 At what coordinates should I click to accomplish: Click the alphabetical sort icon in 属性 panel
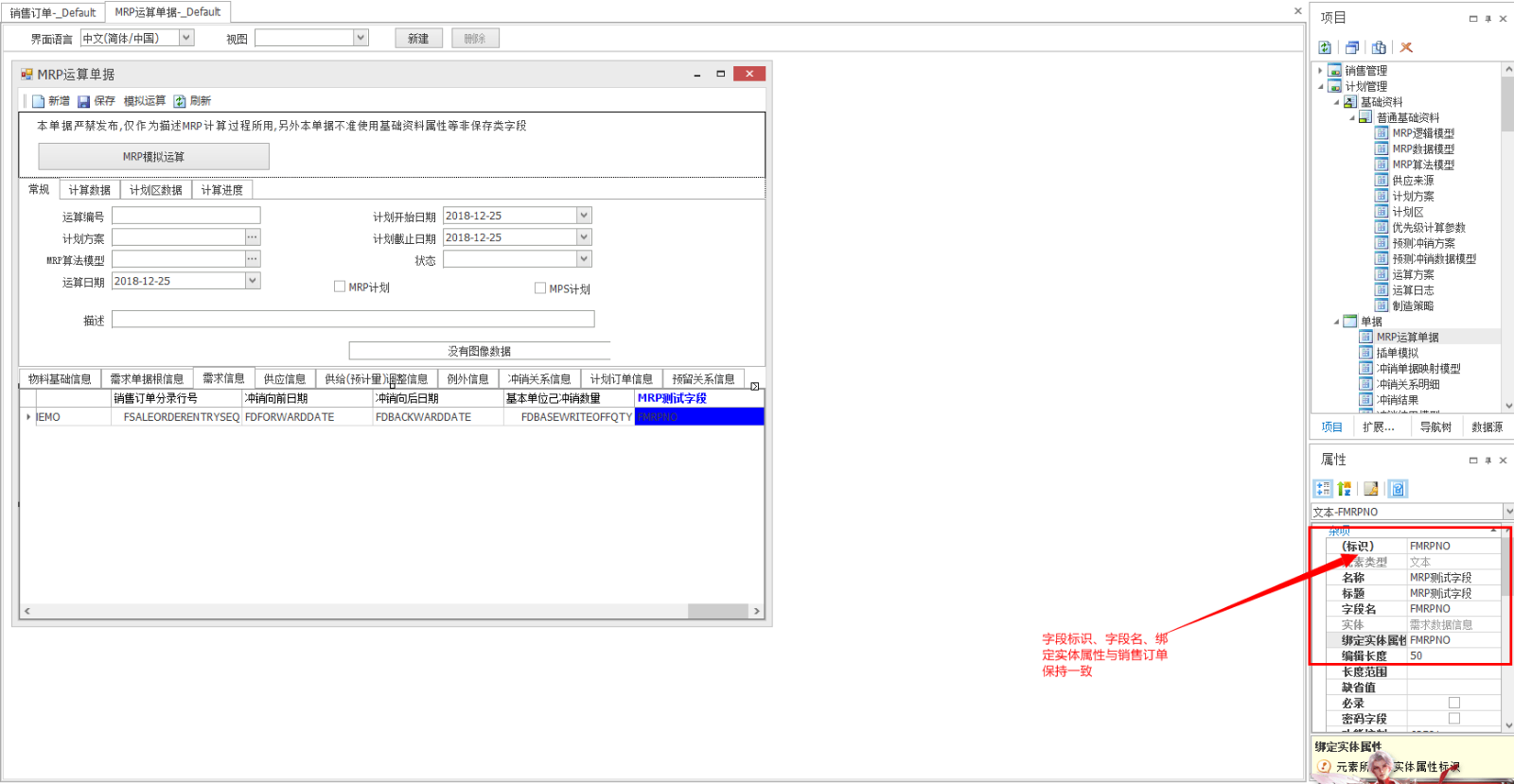(1344, 489)
